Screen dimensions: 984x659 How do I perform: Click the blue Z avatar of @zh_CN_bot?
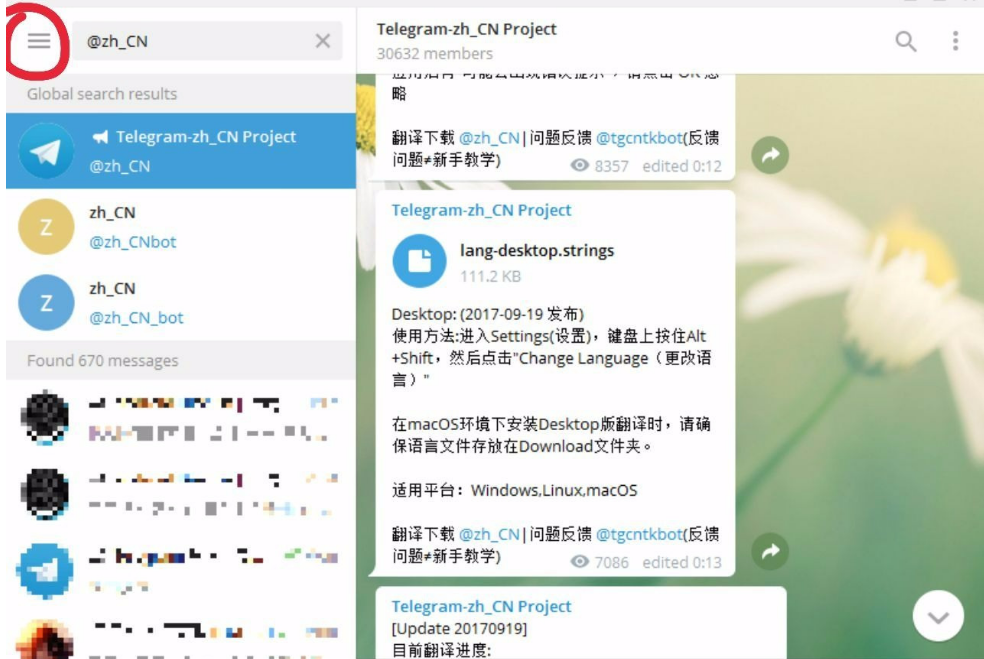[46, 303]
